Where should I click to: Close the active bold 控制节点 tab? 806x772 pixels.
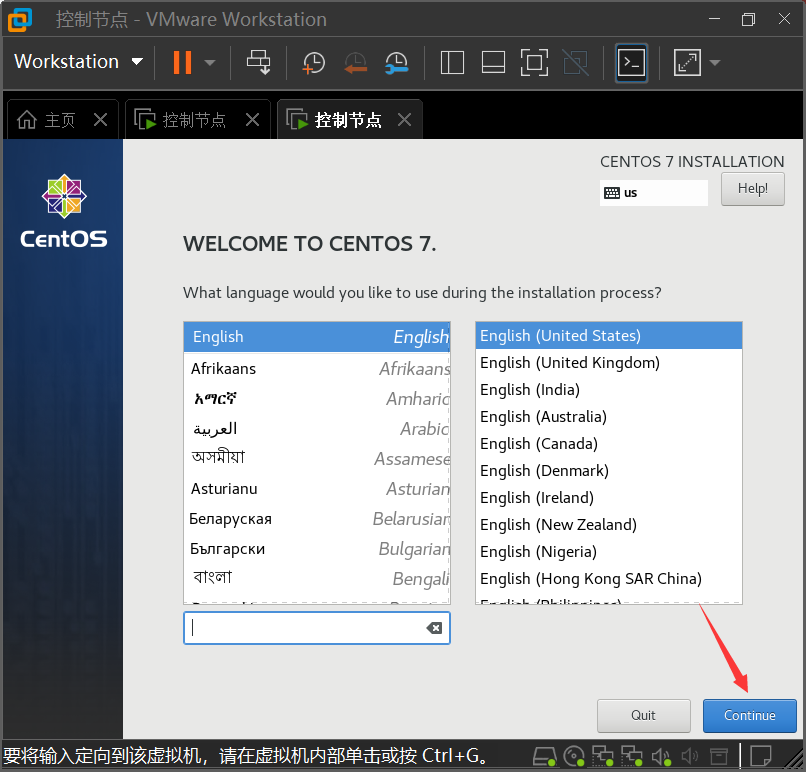click(405, 120)
